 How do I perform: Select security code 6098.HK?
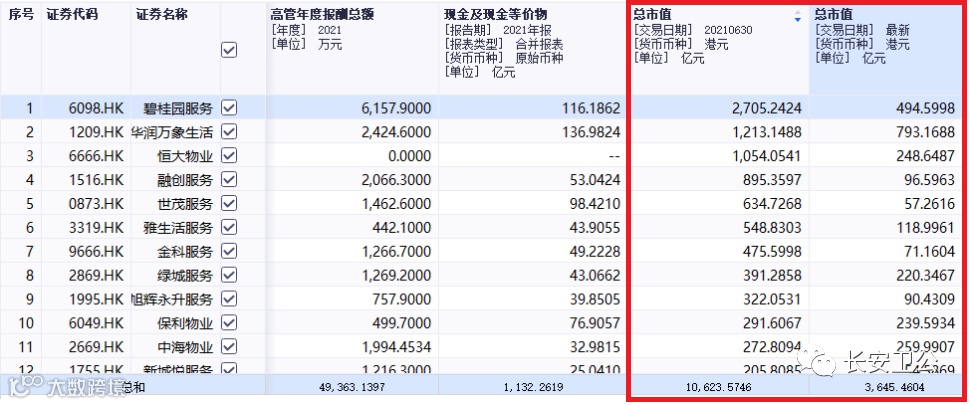[97, 109]
